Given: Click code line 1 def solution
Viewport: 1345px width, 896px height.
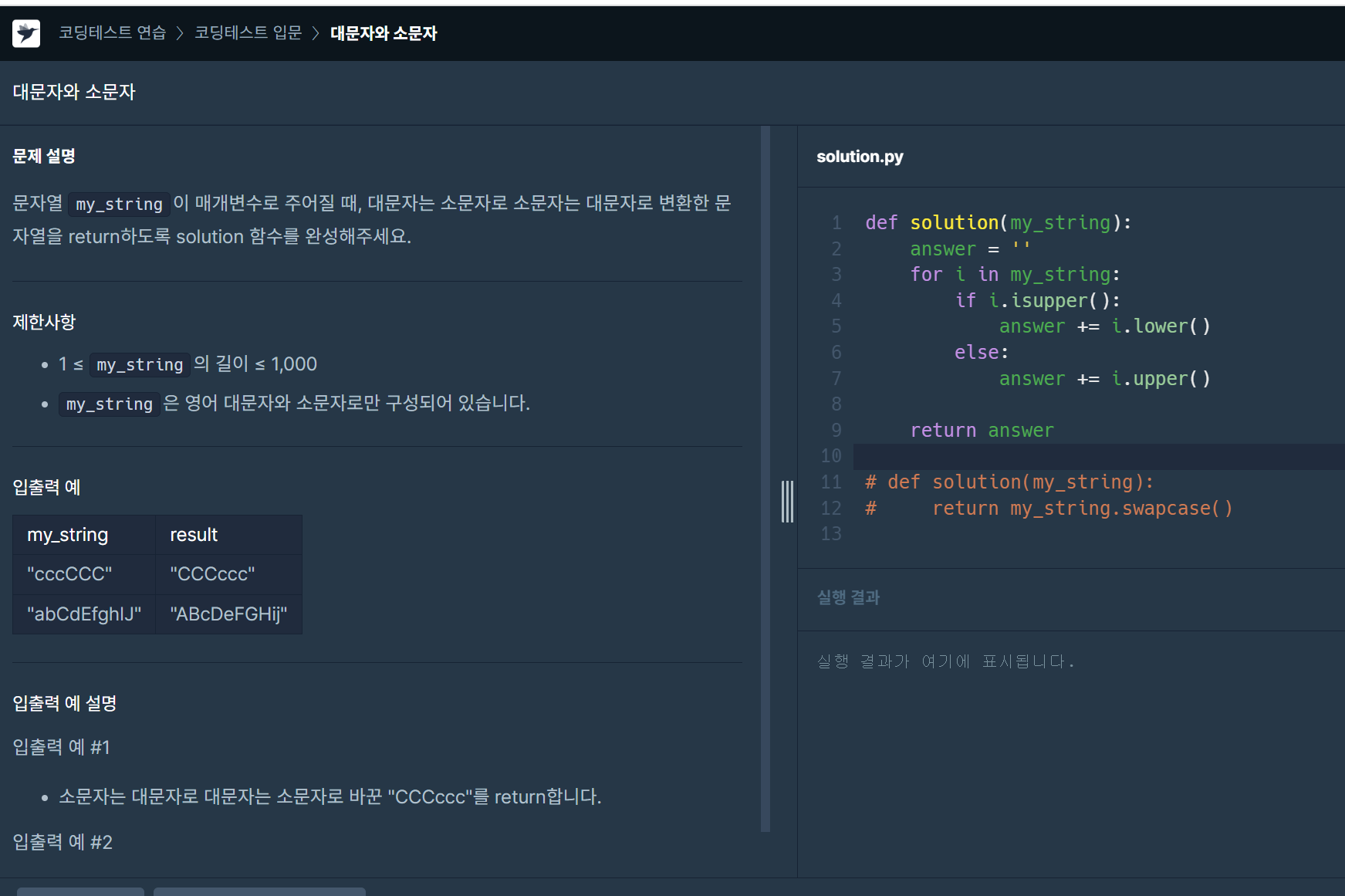Looking at the screenshot, I should 998,223.
